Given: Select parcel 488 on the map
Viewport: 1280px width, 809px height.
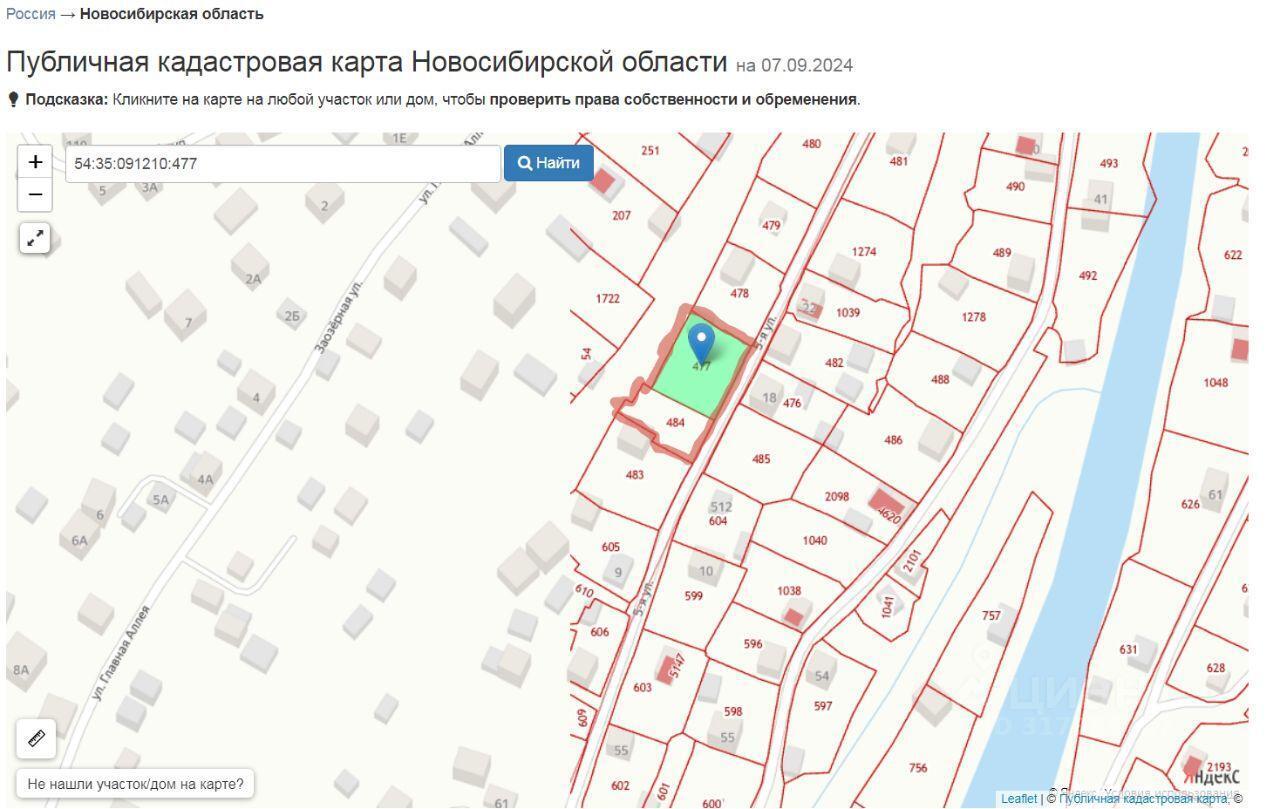Looking at the screenshot, I should click(940, 380).
